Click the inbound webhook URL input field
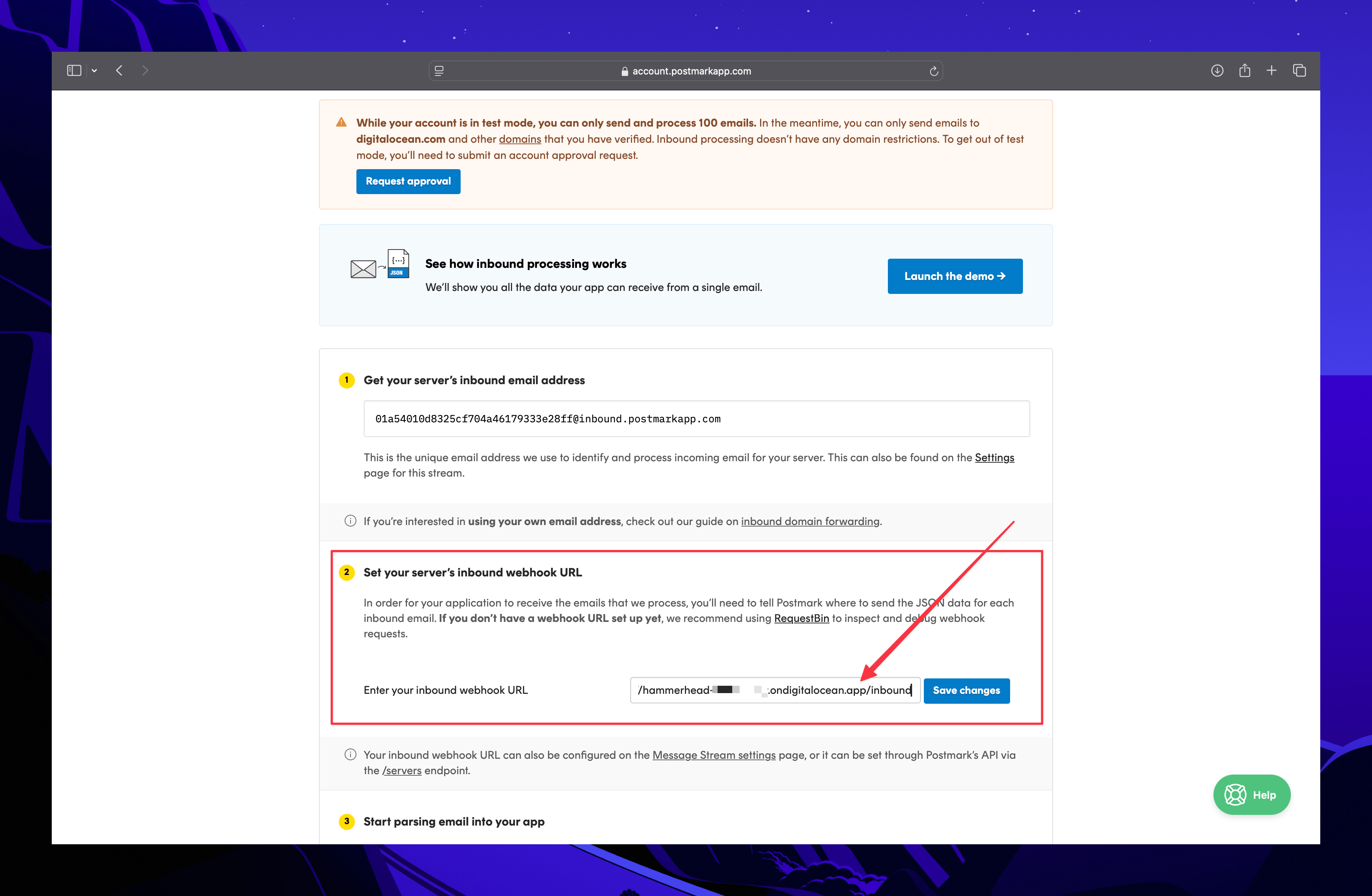This screenshot has width=1372, height=896. click(775, 690)
